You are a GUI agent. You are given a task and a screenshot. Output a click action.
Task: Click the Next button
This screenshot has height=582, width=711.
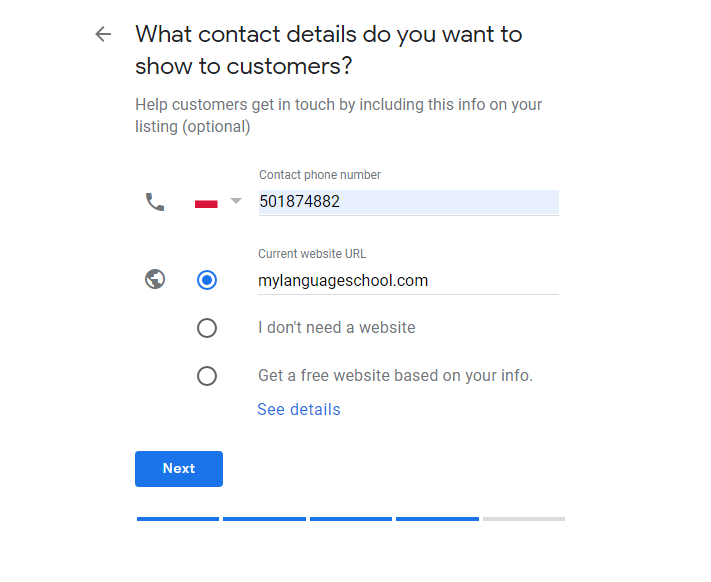pos(179,469)
